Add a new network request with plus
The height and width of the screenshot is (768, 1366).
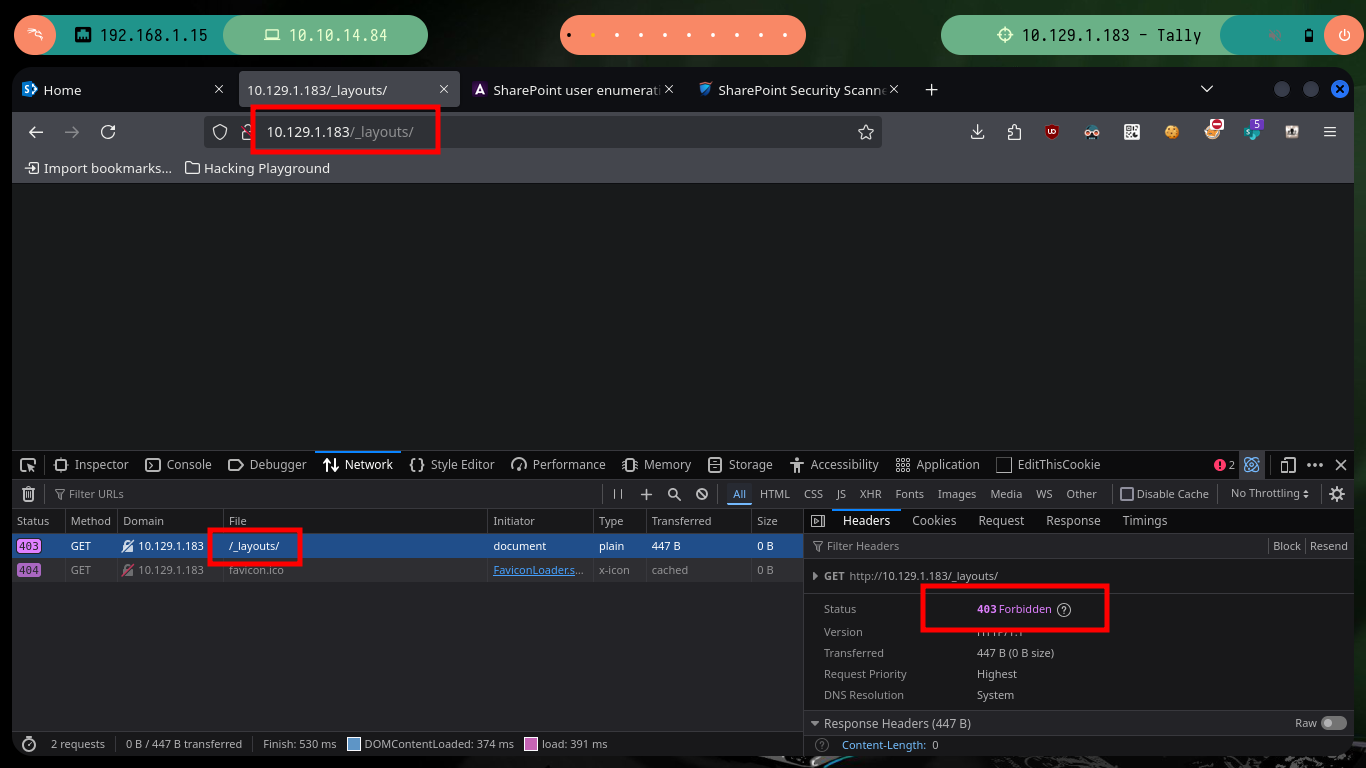[646, 494]
